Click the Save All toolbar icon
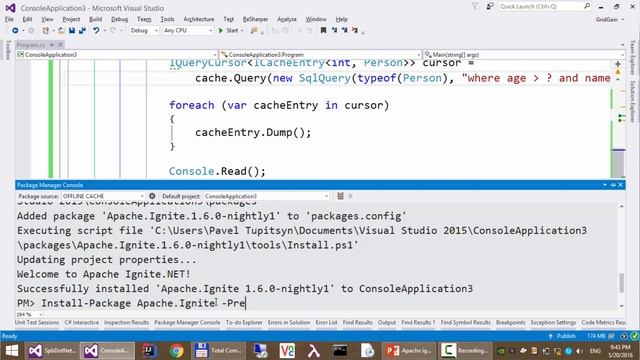The width and height of the screenshot is (640, 360). (x=82, y=31)
